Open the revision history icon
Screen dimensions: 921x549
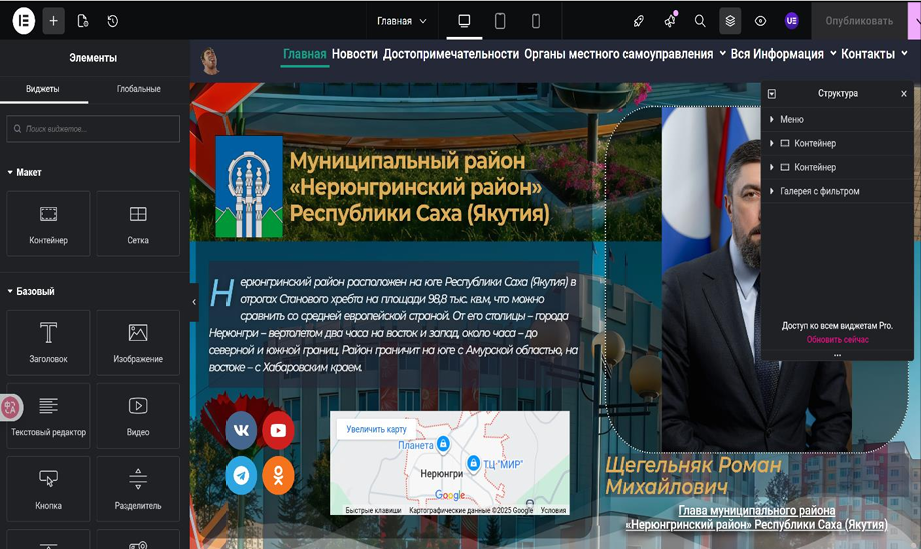pyautogui.click(x=113, y=21)
